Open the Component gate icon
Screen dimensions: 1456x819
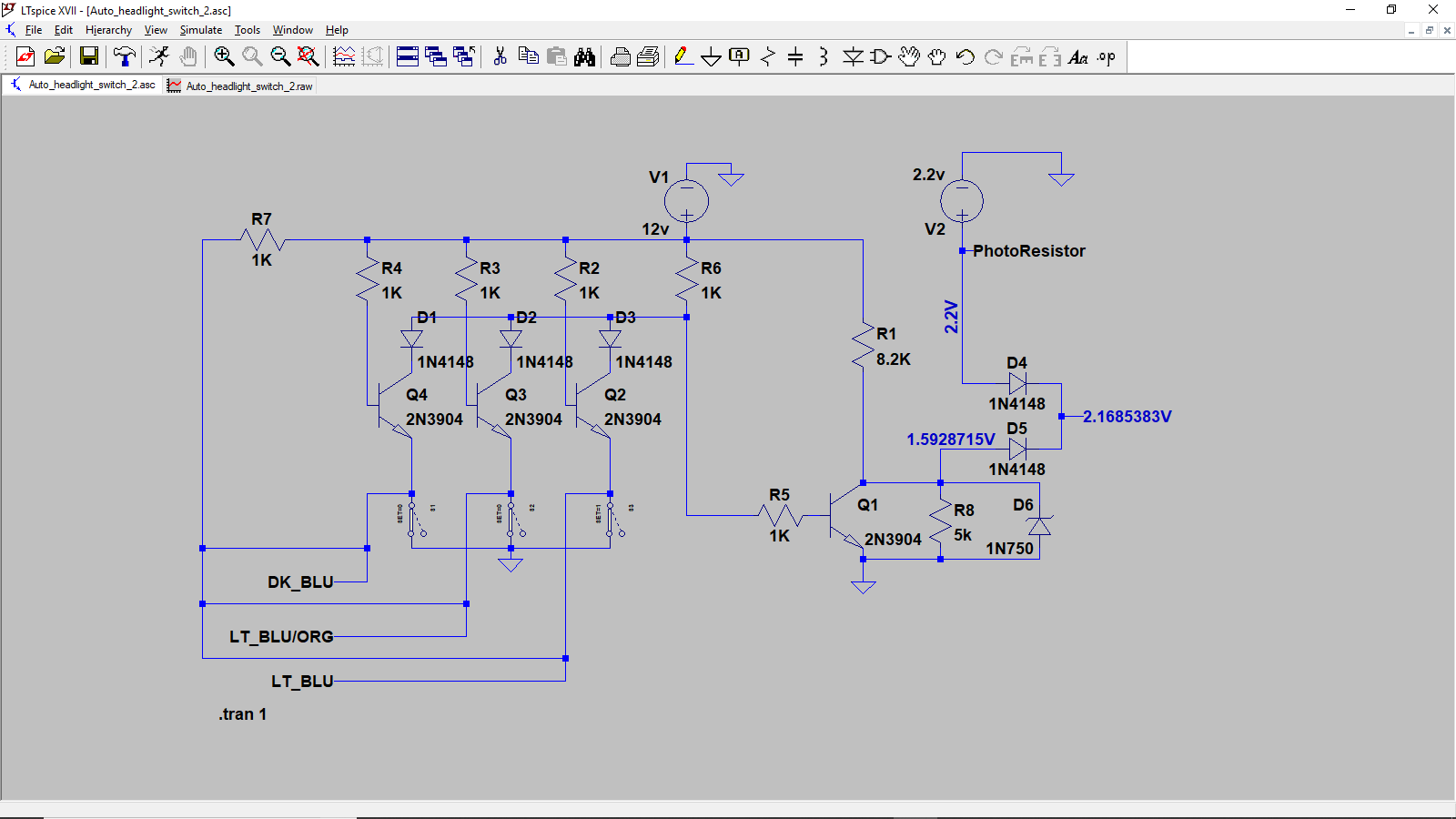click(x=880, y=57)
